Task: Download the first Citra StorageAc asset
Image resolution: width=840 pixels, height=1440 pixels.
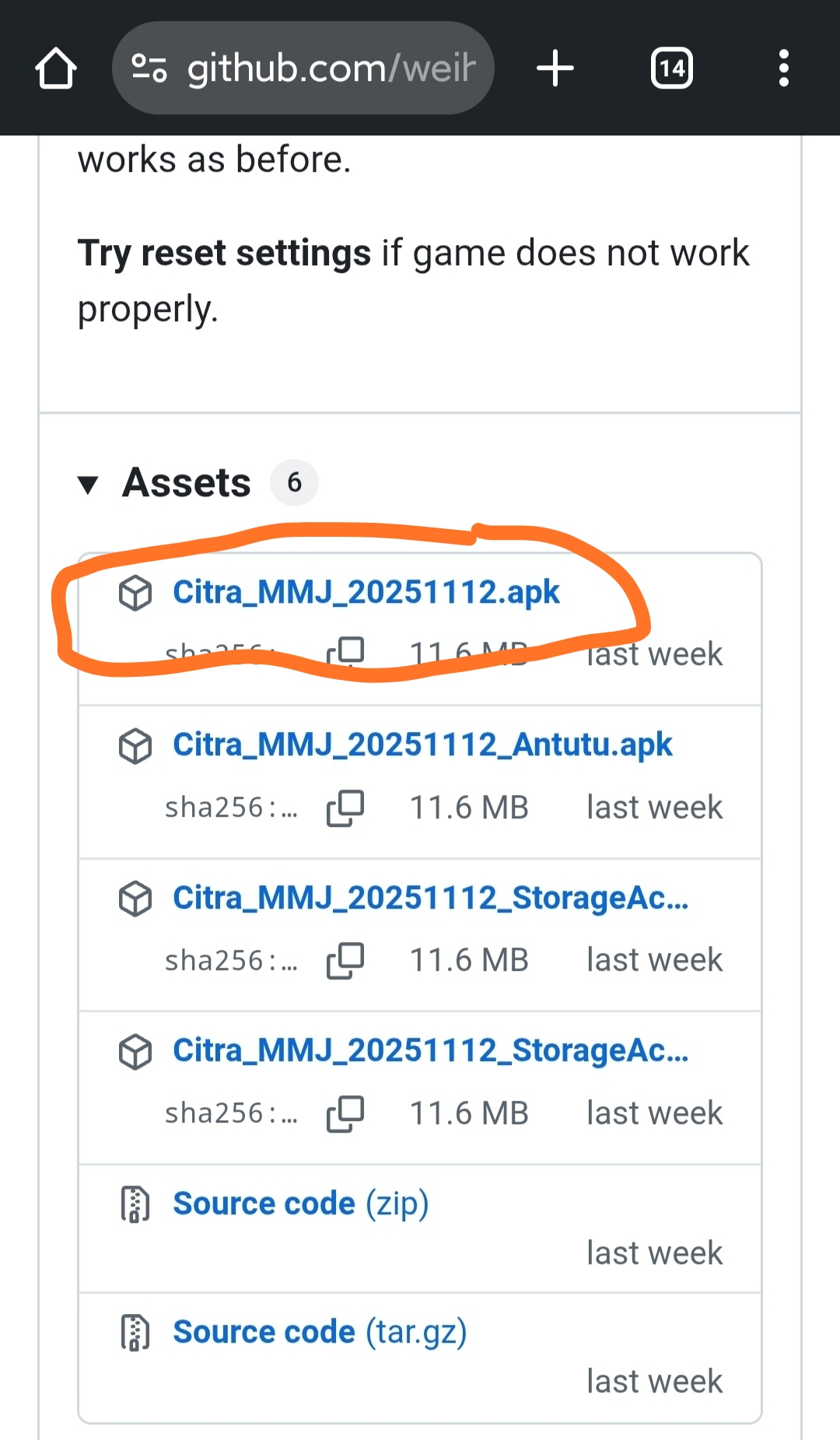Action: click(430, 898)
